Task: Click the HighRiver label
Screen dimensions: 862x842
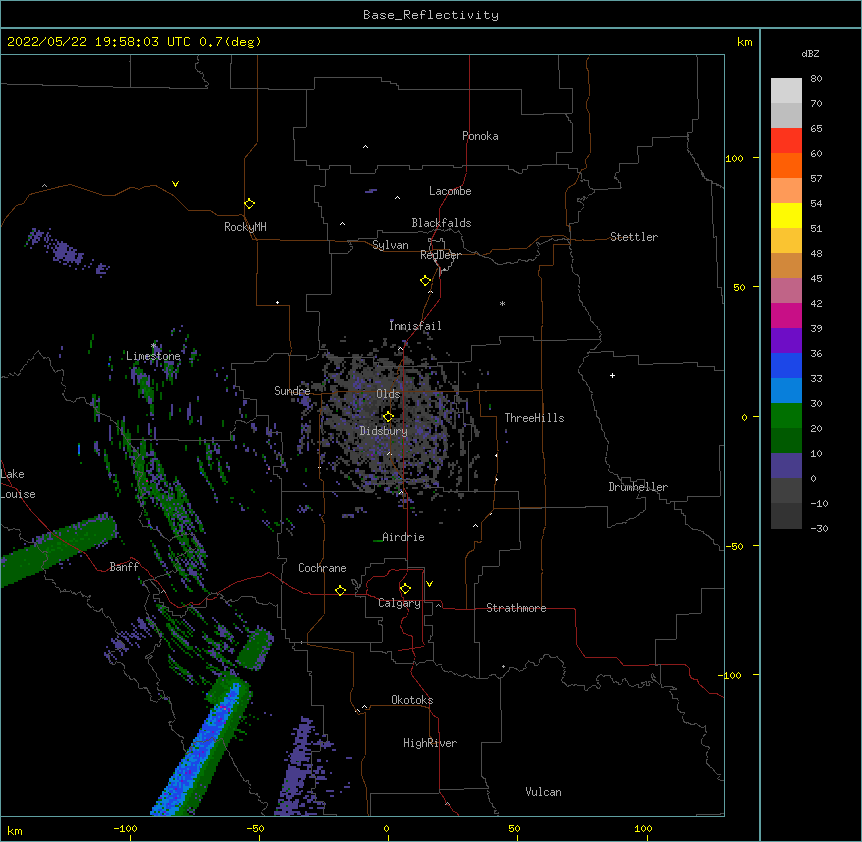Action: (x=430, y=743)
